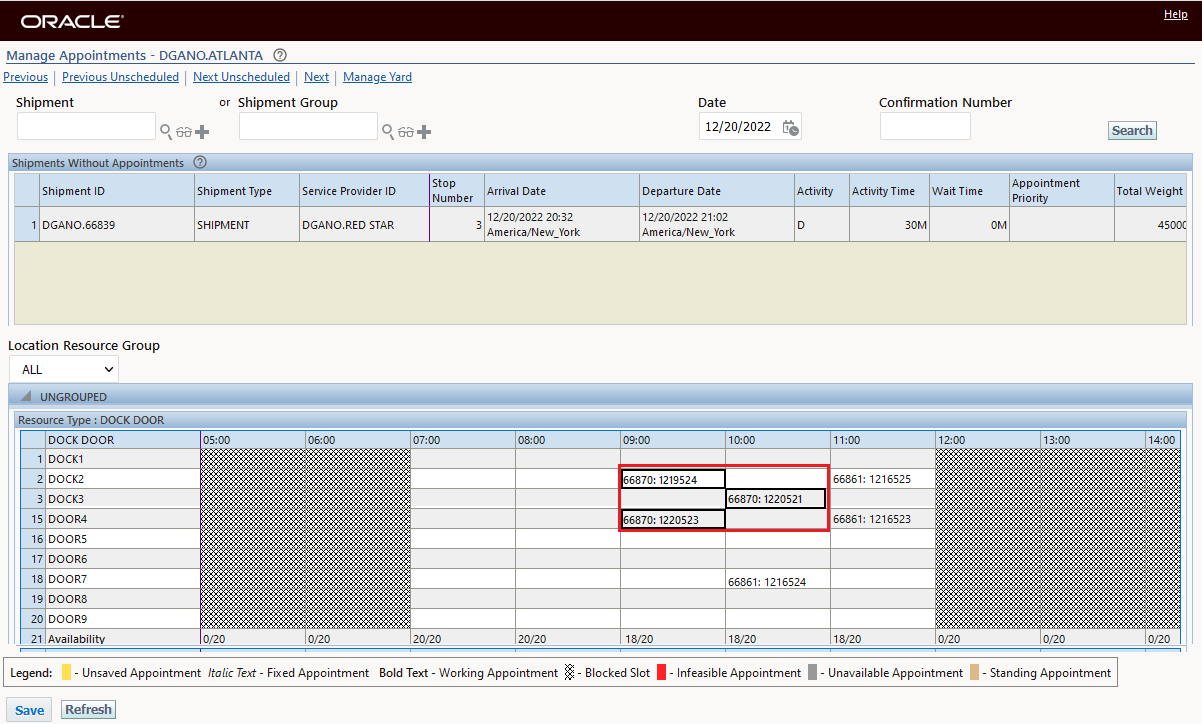Viewport: 1202px width, 724px height.
Task: Open the Location Resource Group dropdown
Action: (63, 369)
